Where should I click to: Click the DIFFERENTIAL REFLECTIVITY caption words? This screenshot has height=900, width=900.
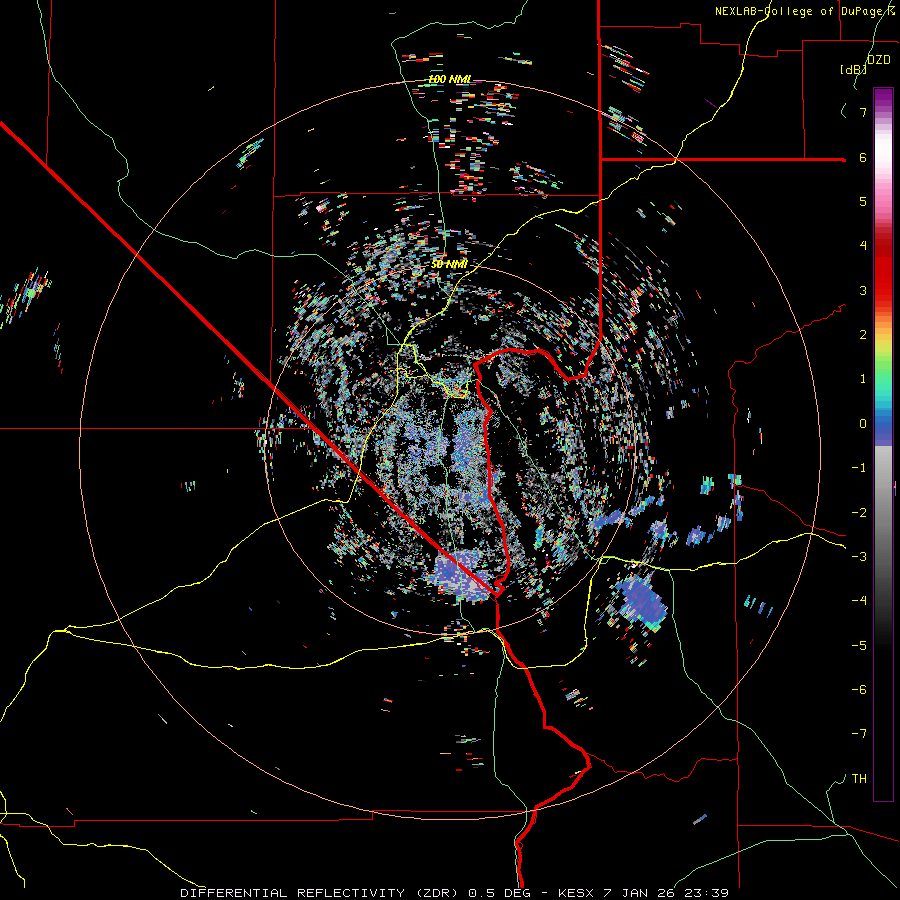[x=293, y=893]
